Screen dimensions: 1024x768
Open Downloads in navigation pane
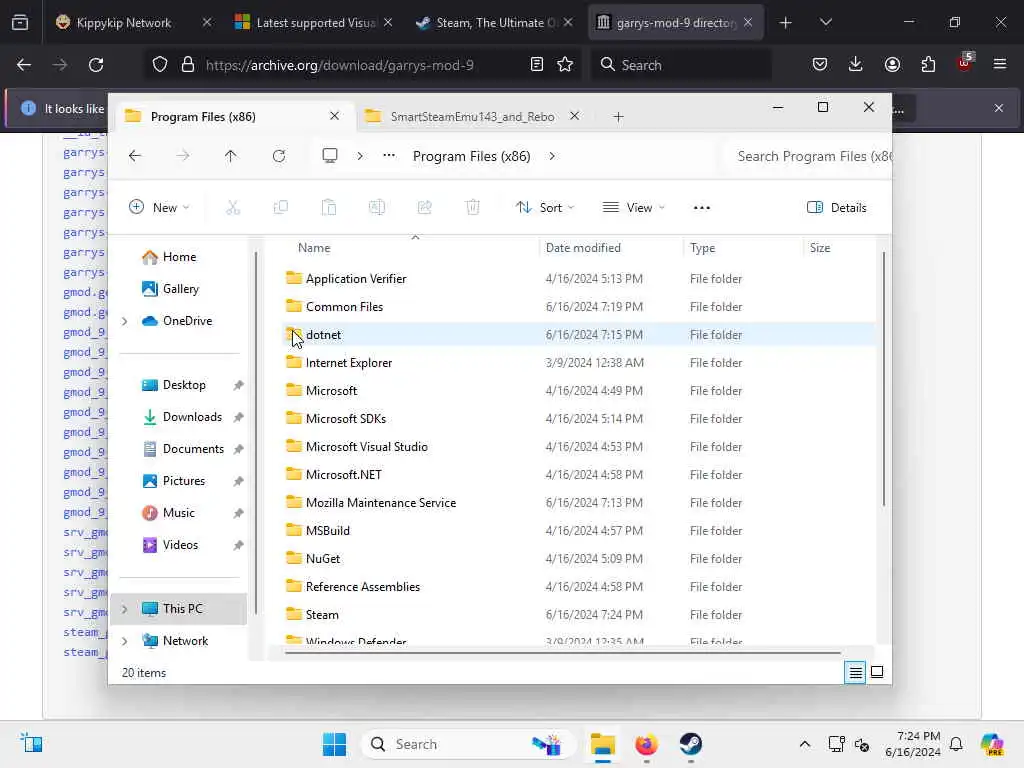(x=192, y=417)
